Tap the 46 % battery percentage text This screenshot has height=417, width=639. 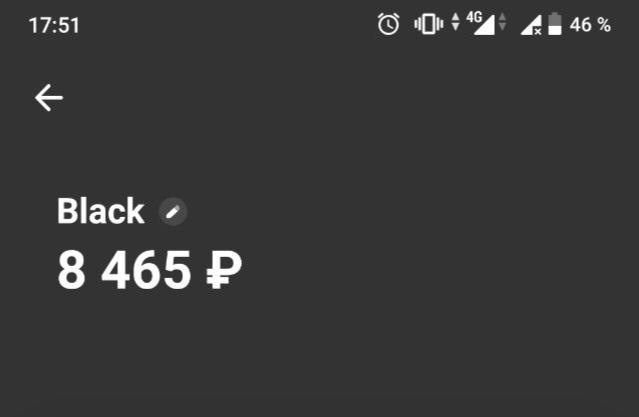591,25
